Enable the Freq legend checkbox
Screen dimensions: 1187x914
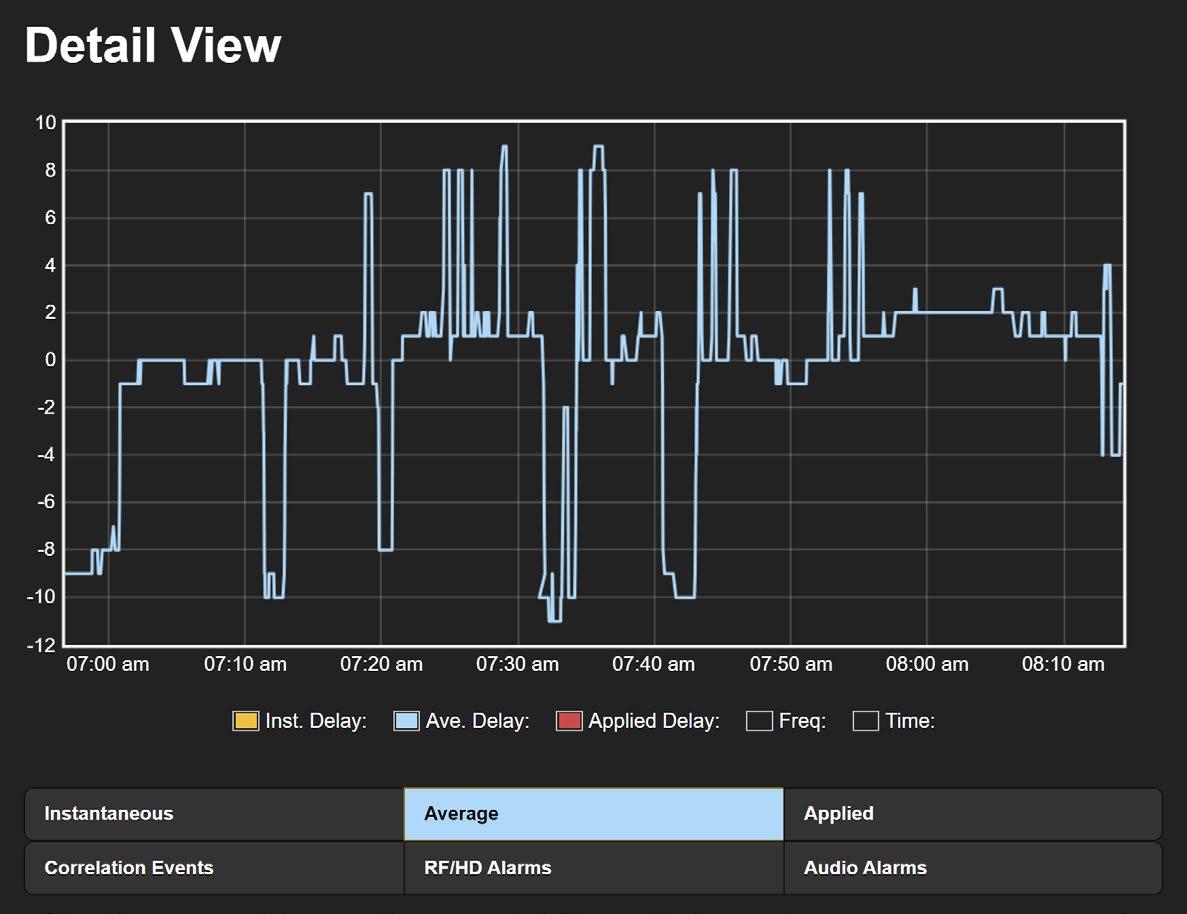click(x=759, y=721)
